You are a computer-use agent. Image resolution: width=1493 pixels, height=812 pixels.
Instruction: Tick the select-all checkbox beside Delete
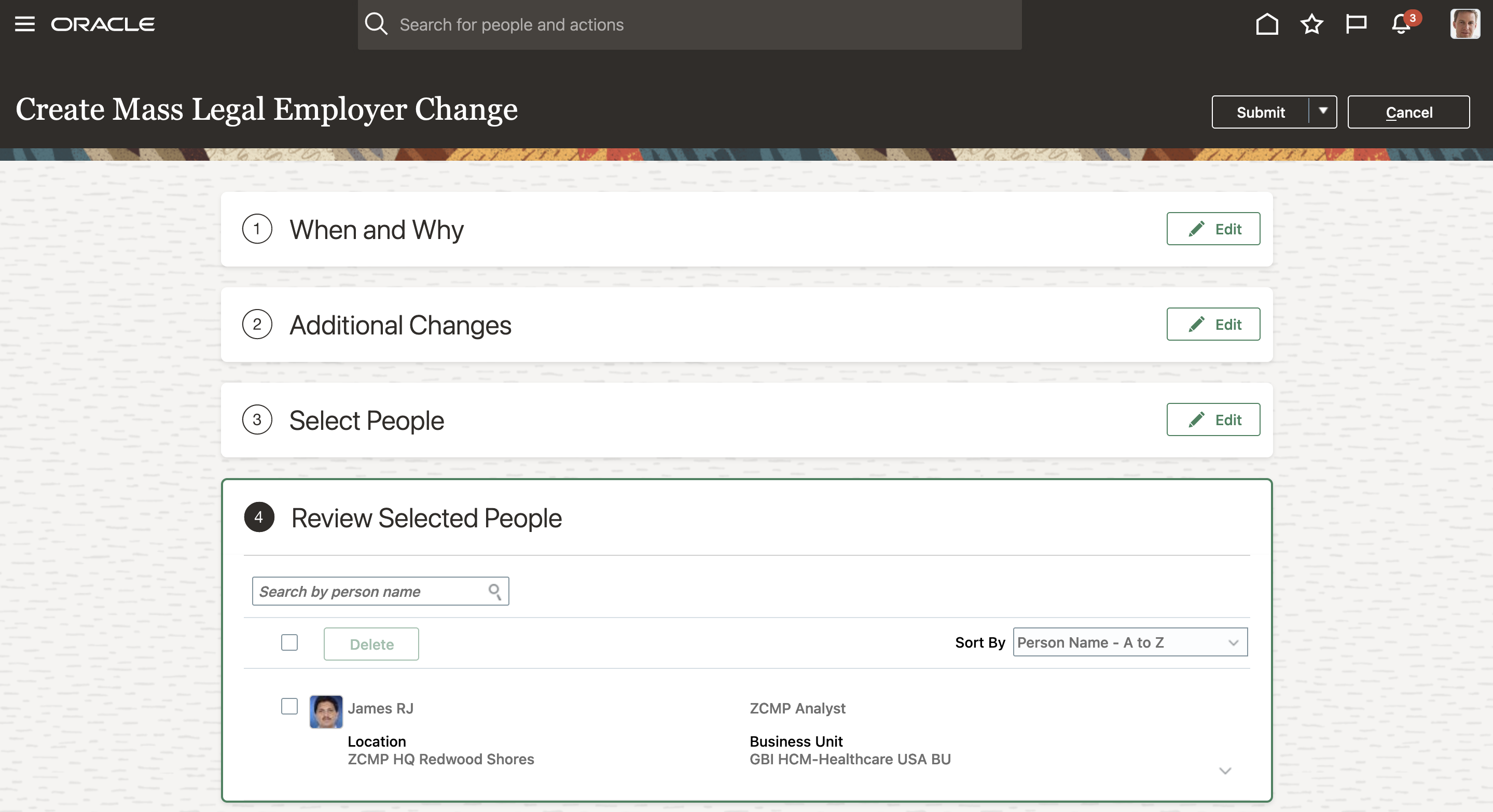coord(289,642)
